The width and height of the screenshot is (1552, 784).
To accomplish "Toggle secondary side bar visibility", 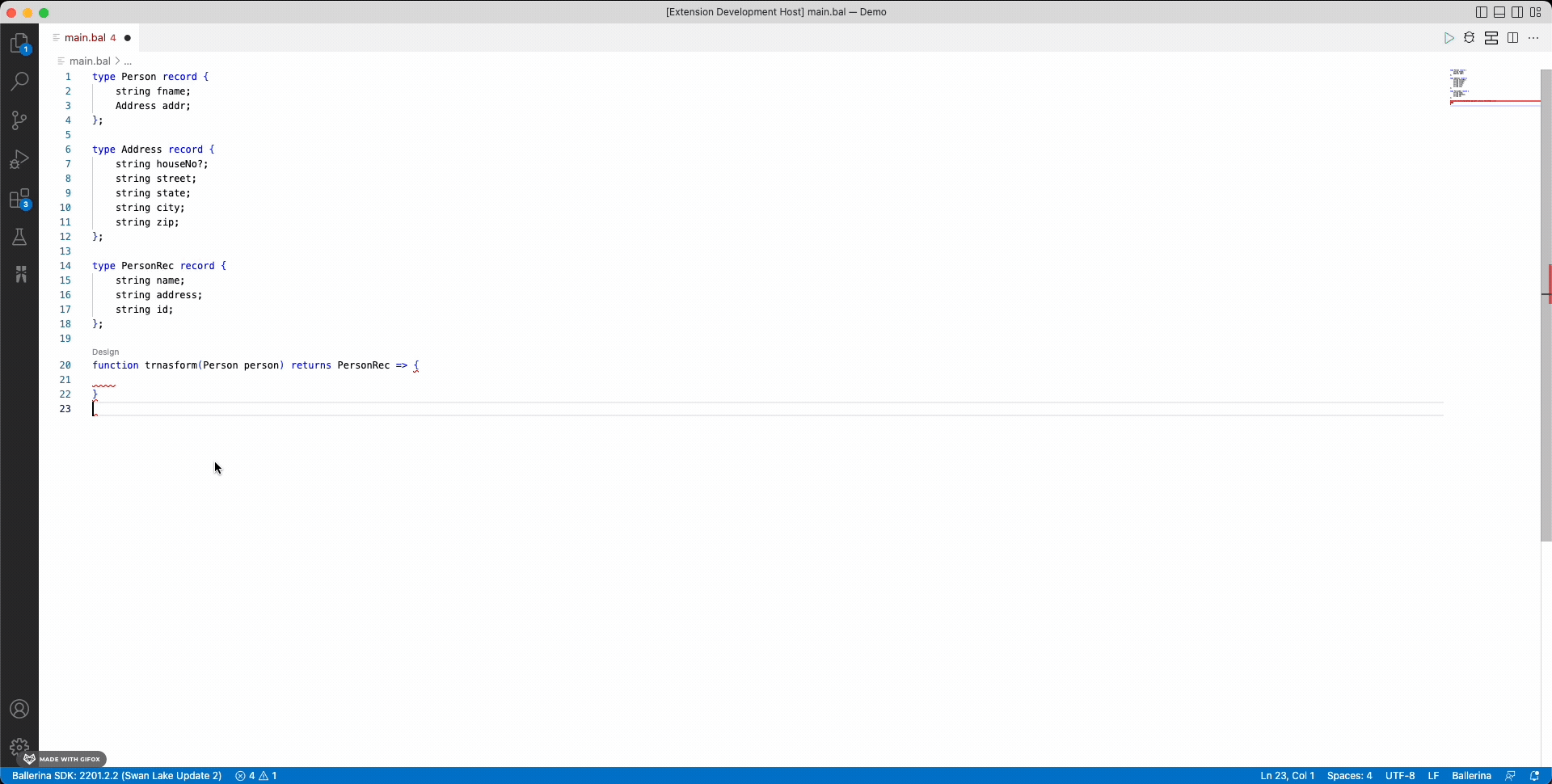I will pyautogui.click(x=1517, y=12).
